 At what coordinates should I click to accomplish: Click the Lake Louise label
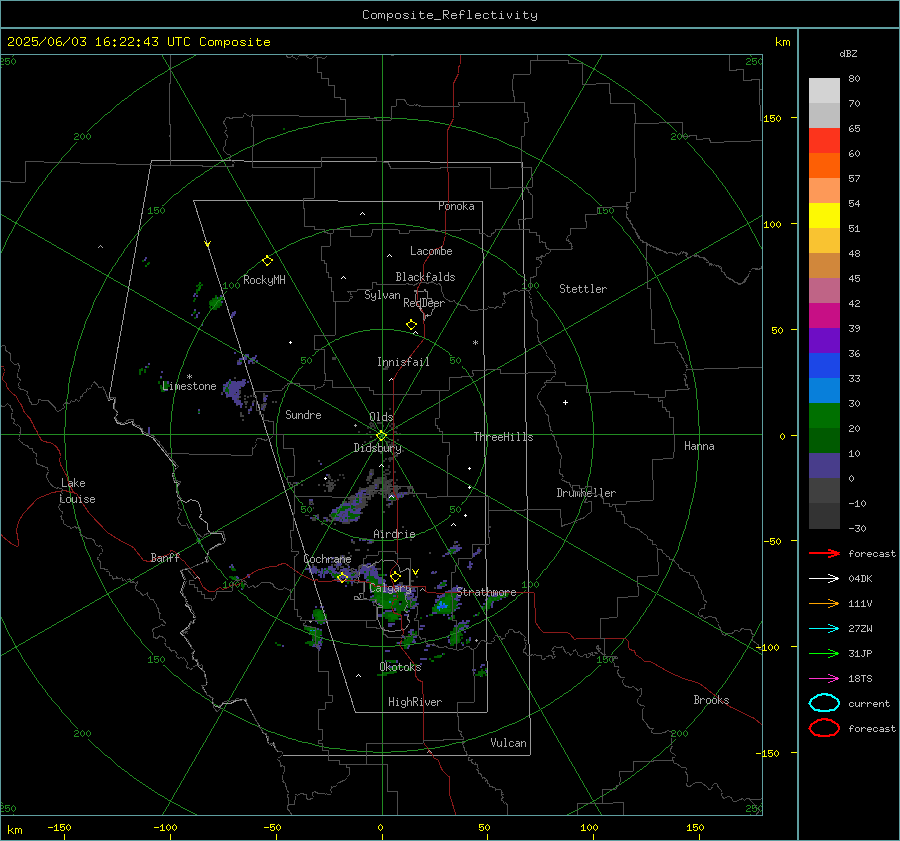(77, 491)
